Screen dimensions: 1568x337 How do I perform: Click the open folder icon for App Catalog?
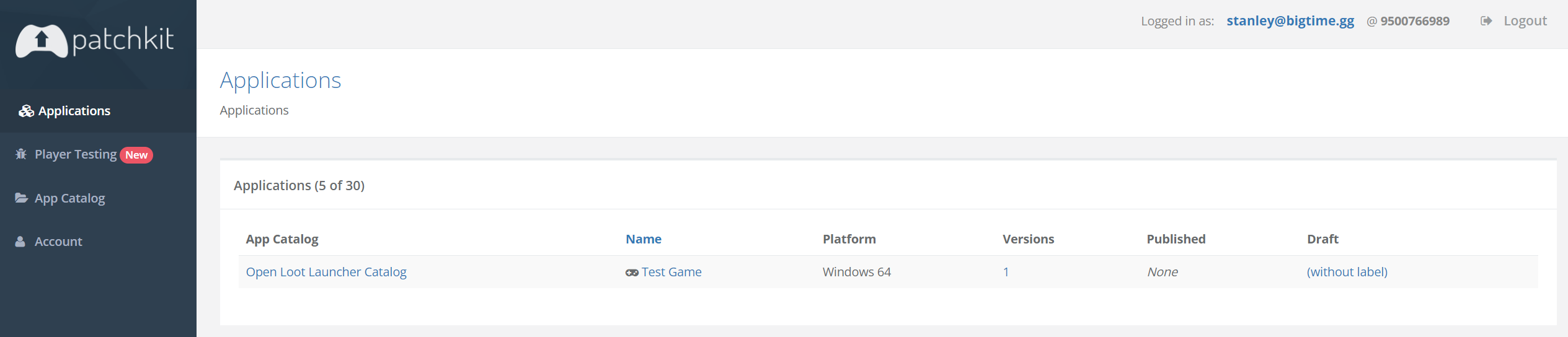point(22,198)
